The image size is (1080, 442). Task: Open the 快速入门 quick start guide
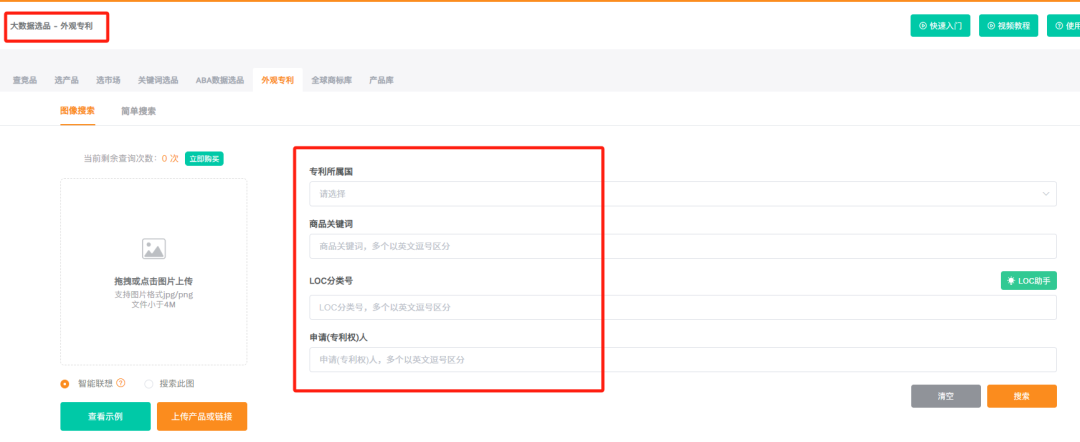[x=940, y=25]
